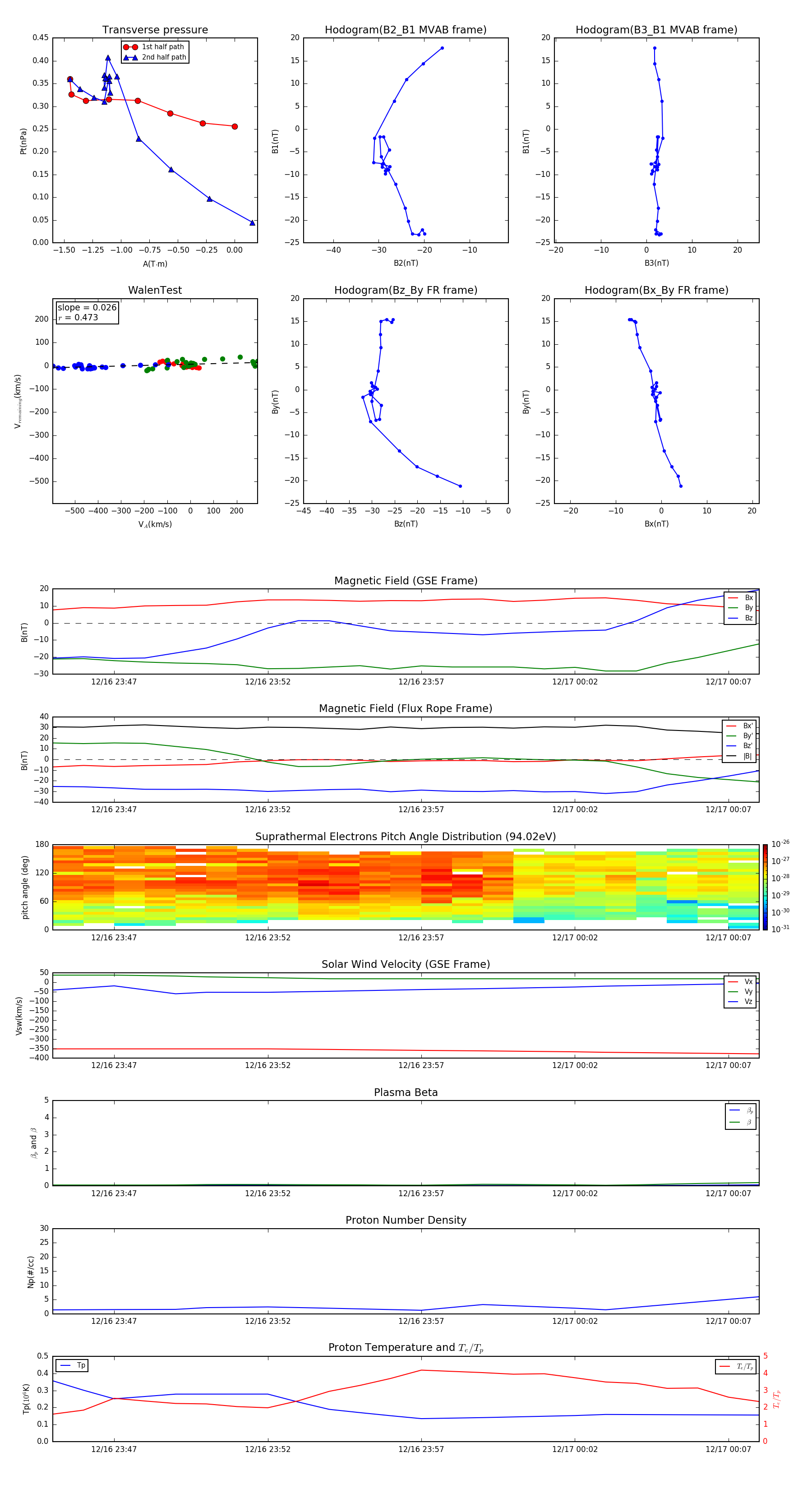Select the Tp legend entry
Viewport: 812px width, 1489px height.
click(73, 1365)
